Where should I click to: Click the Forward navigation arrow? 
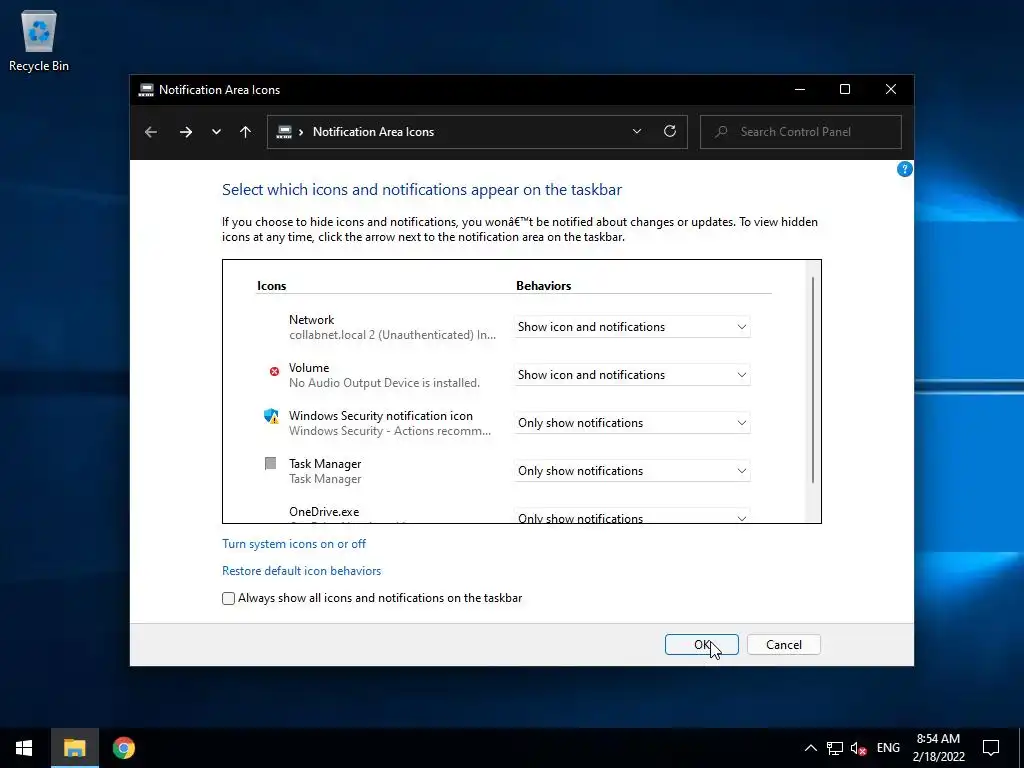pos(185,132)
